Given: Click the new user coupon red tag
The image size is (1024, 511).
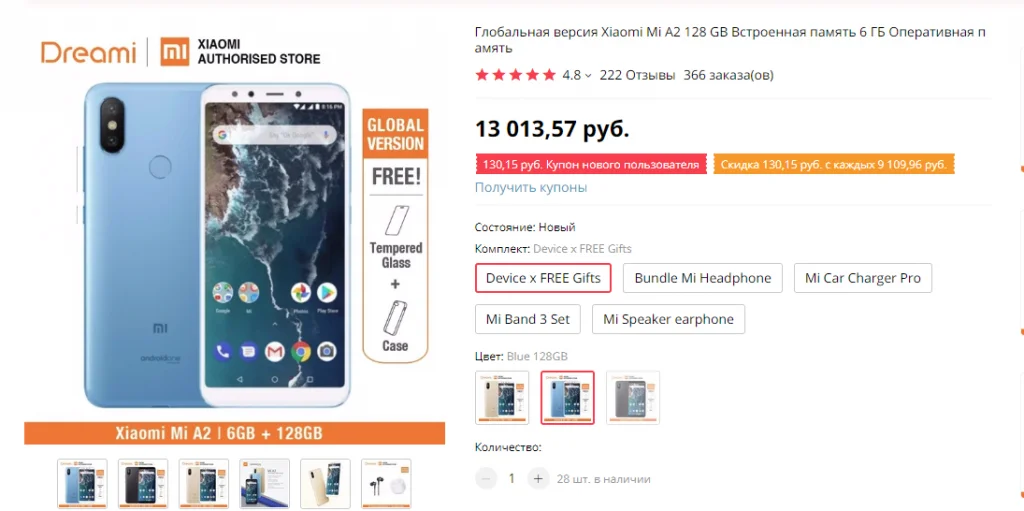Looking at the screenshot, I should 591,165.
